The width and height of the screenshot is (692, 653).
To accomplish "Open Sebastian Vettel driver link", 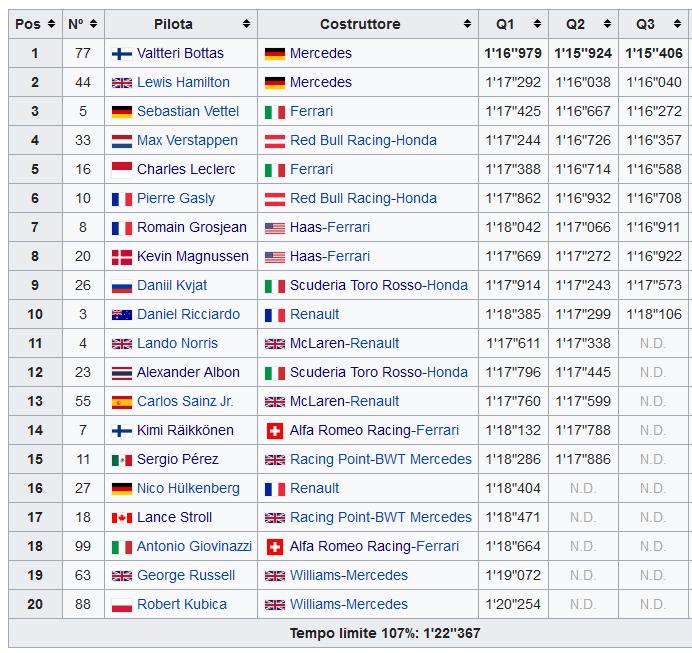I will pos(188,112).
